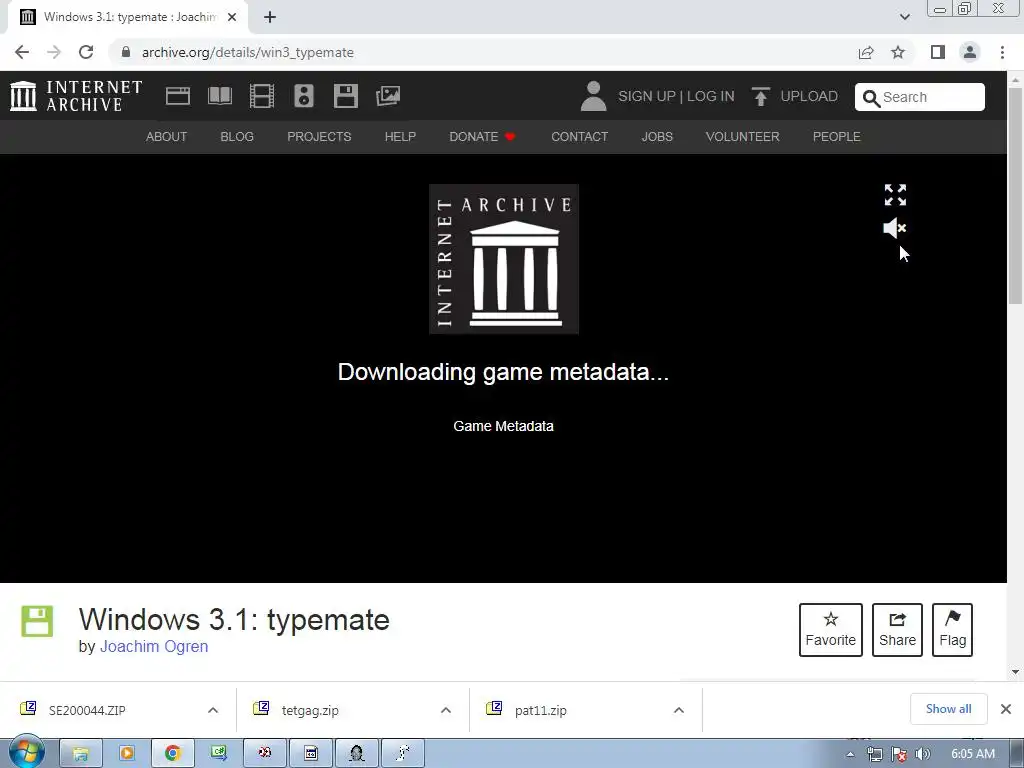Click the Favorite button
This screenshot has width=1024, height=768.
[831, 630]
